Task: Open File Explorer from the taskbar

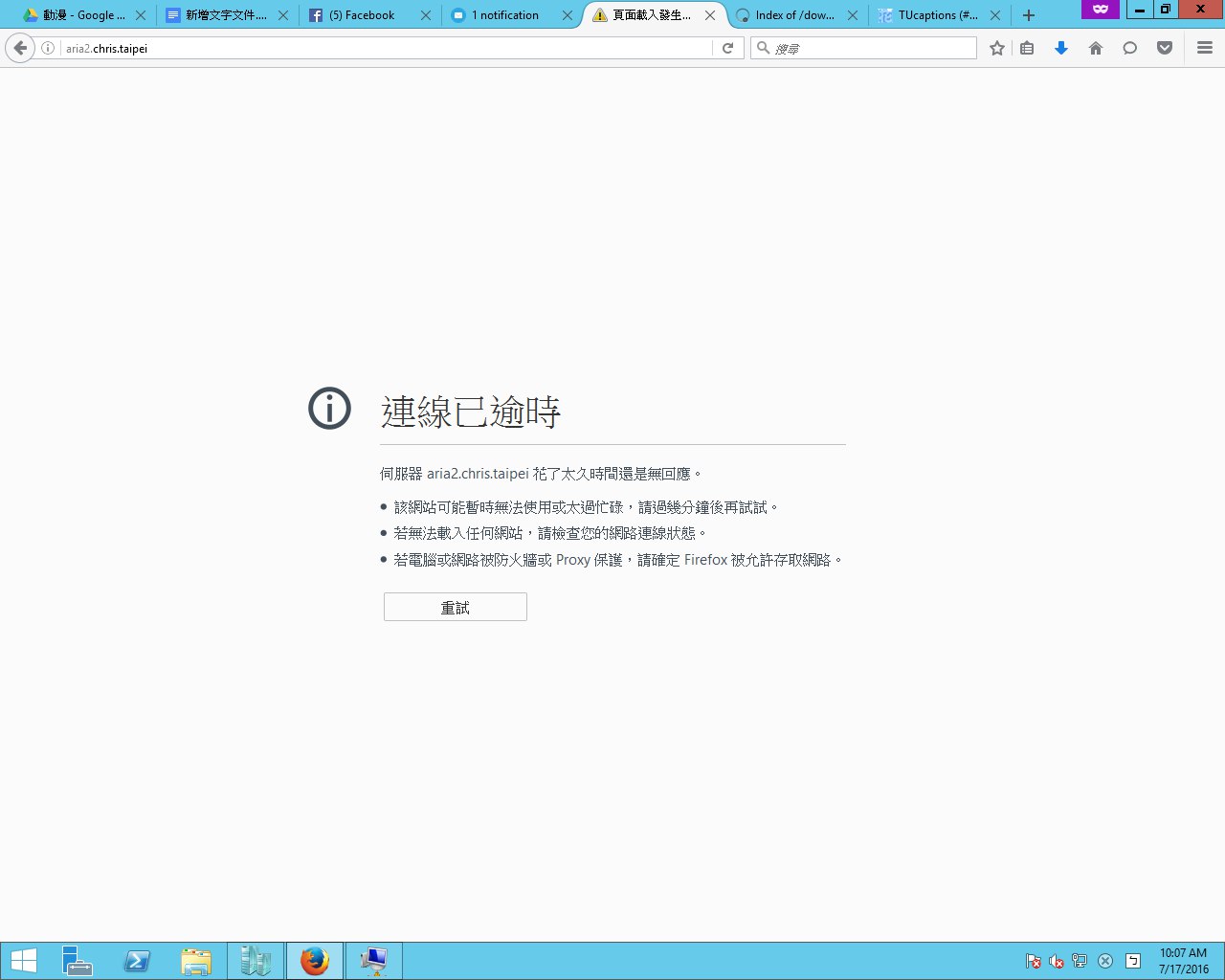Action: click(196, 961)
